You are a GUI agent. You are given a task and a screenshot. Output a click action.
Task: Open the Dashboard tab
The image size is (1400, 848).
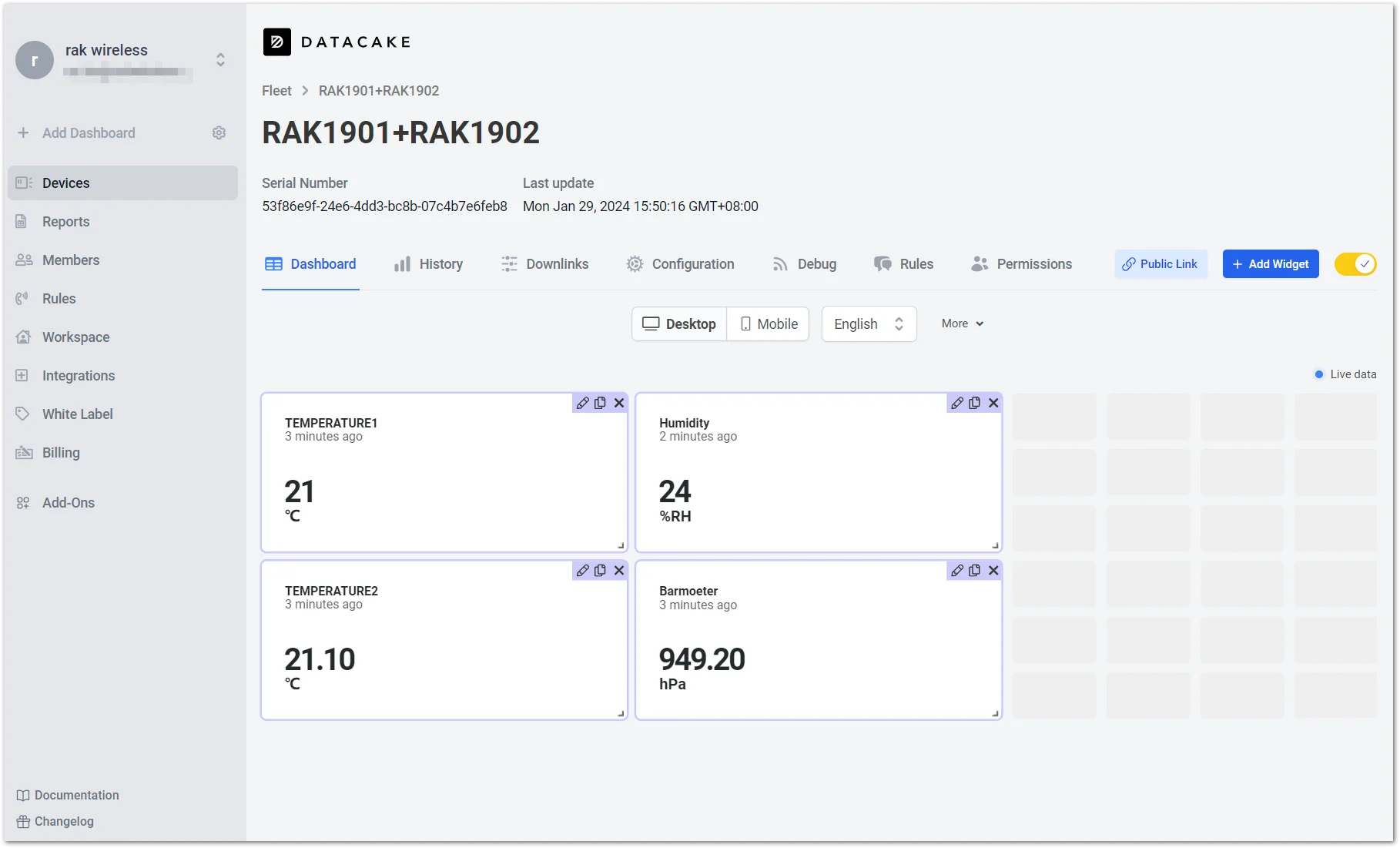point(310,264)
